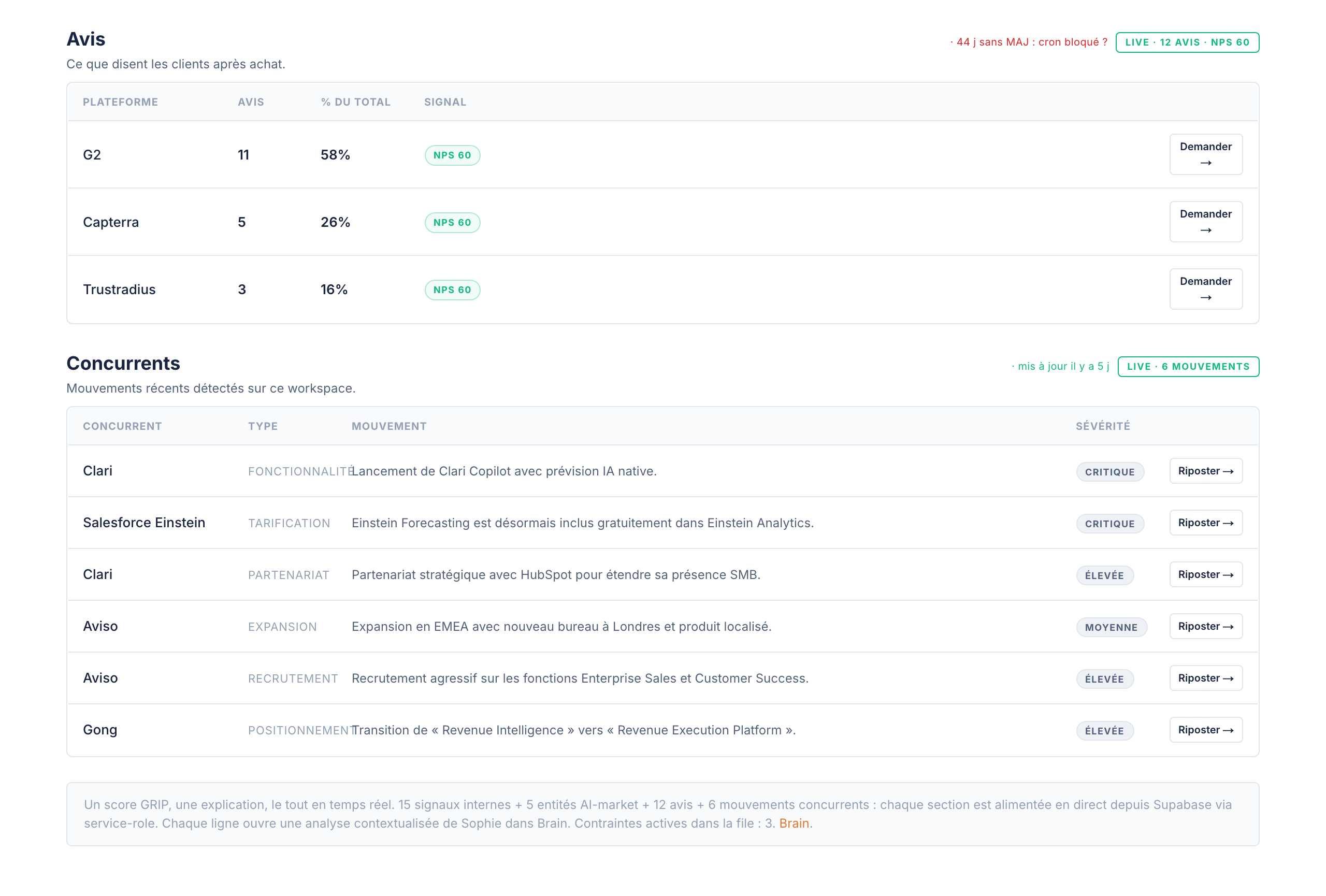Screen dimensions: 1326x896
Task: Click Riposter for Aviso EMEA expansion row
Action: [1206, 626]
